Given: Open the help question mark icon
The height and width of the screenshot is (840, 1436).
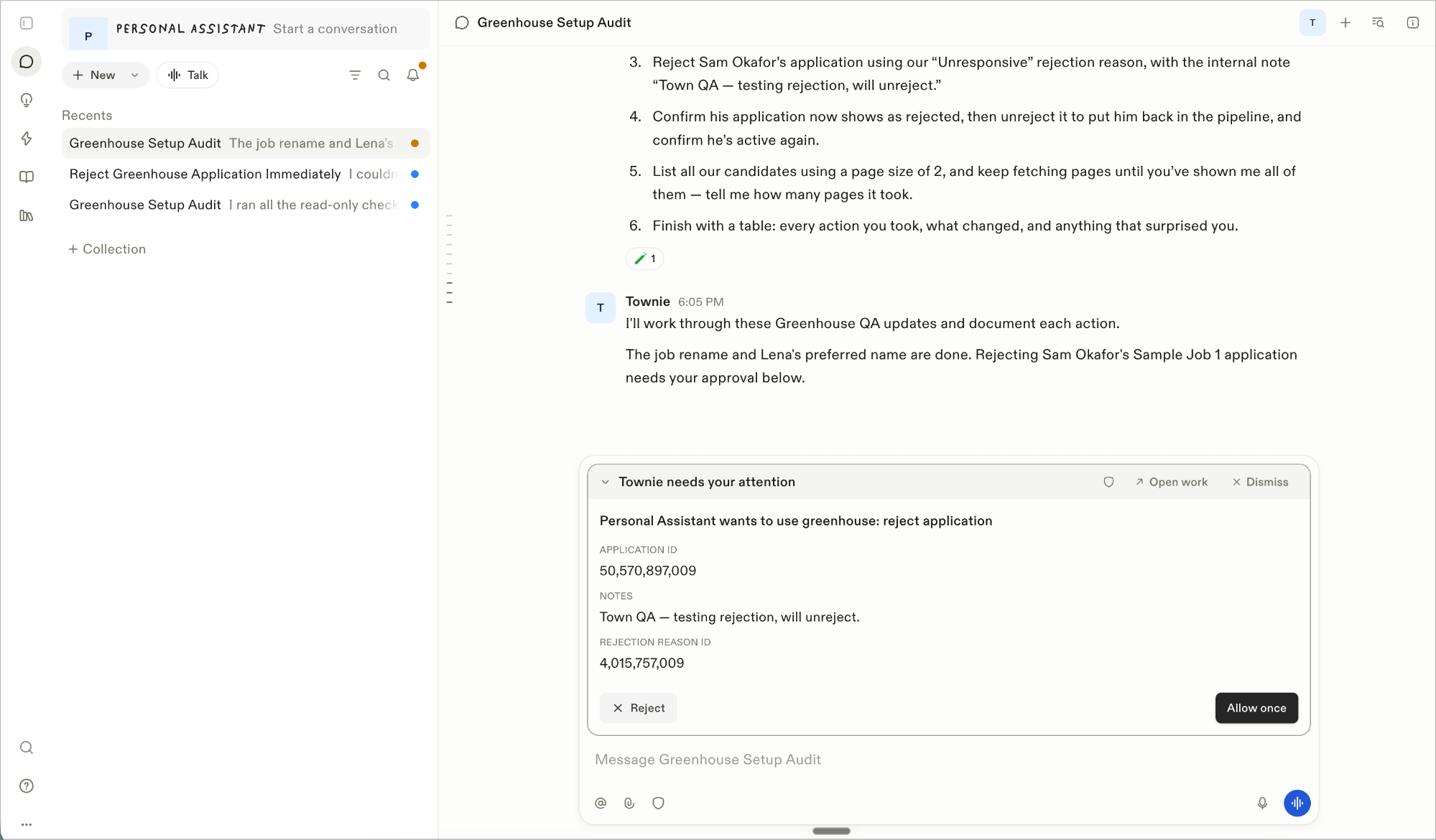Looking at the screenshot, I should (x=27, y=786).
